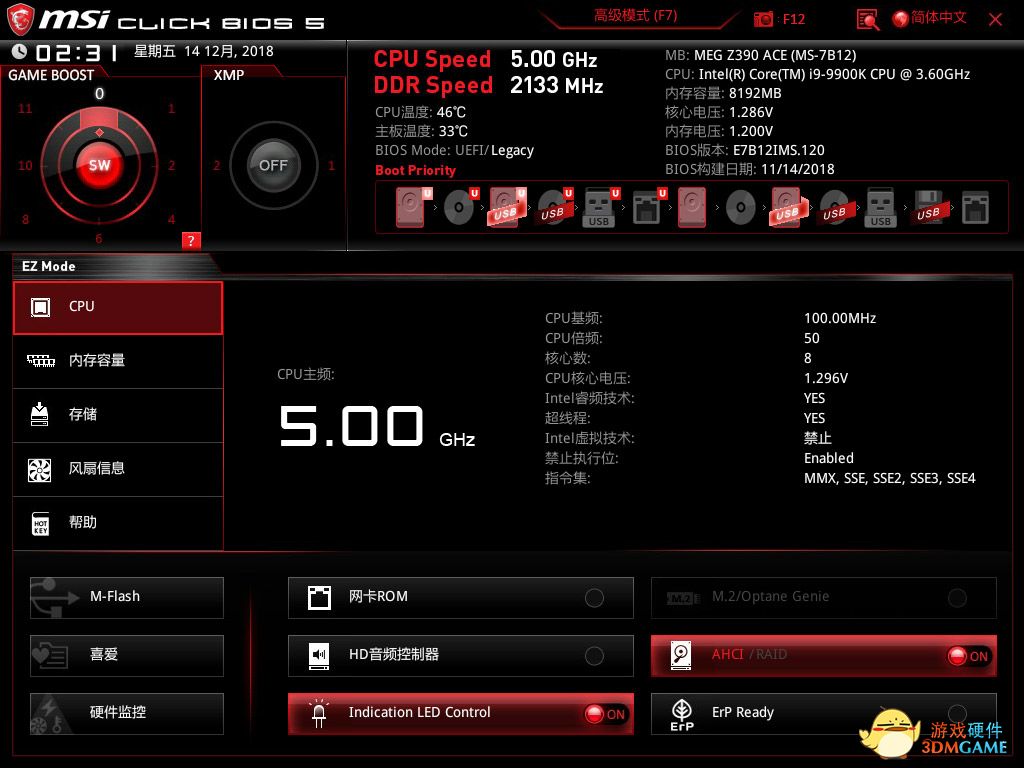Select UEFI USB hard disk boot device
Image resolution: width=1024 pixels, height=768 pixels.
pos(507,208)
